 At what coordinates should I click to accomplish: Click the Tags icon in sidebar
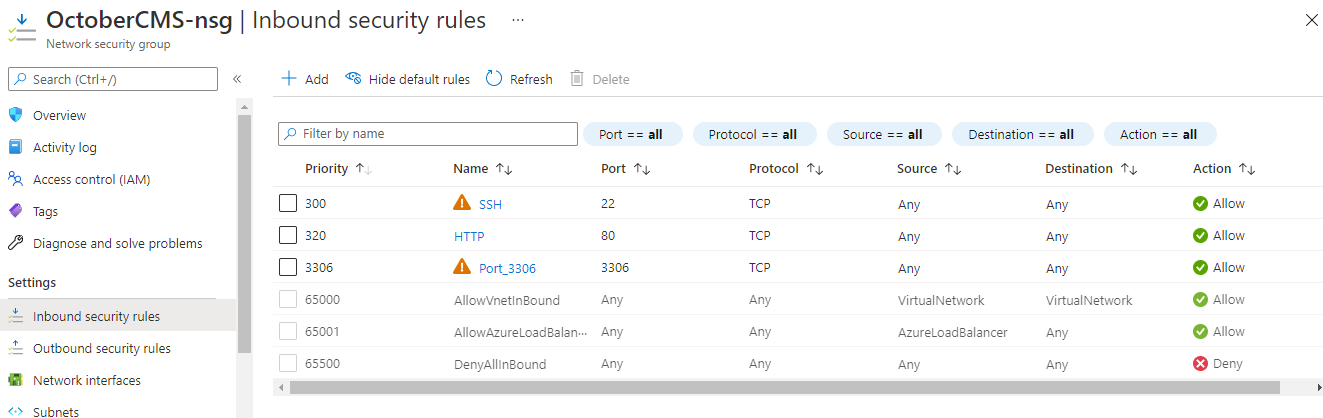15,211
